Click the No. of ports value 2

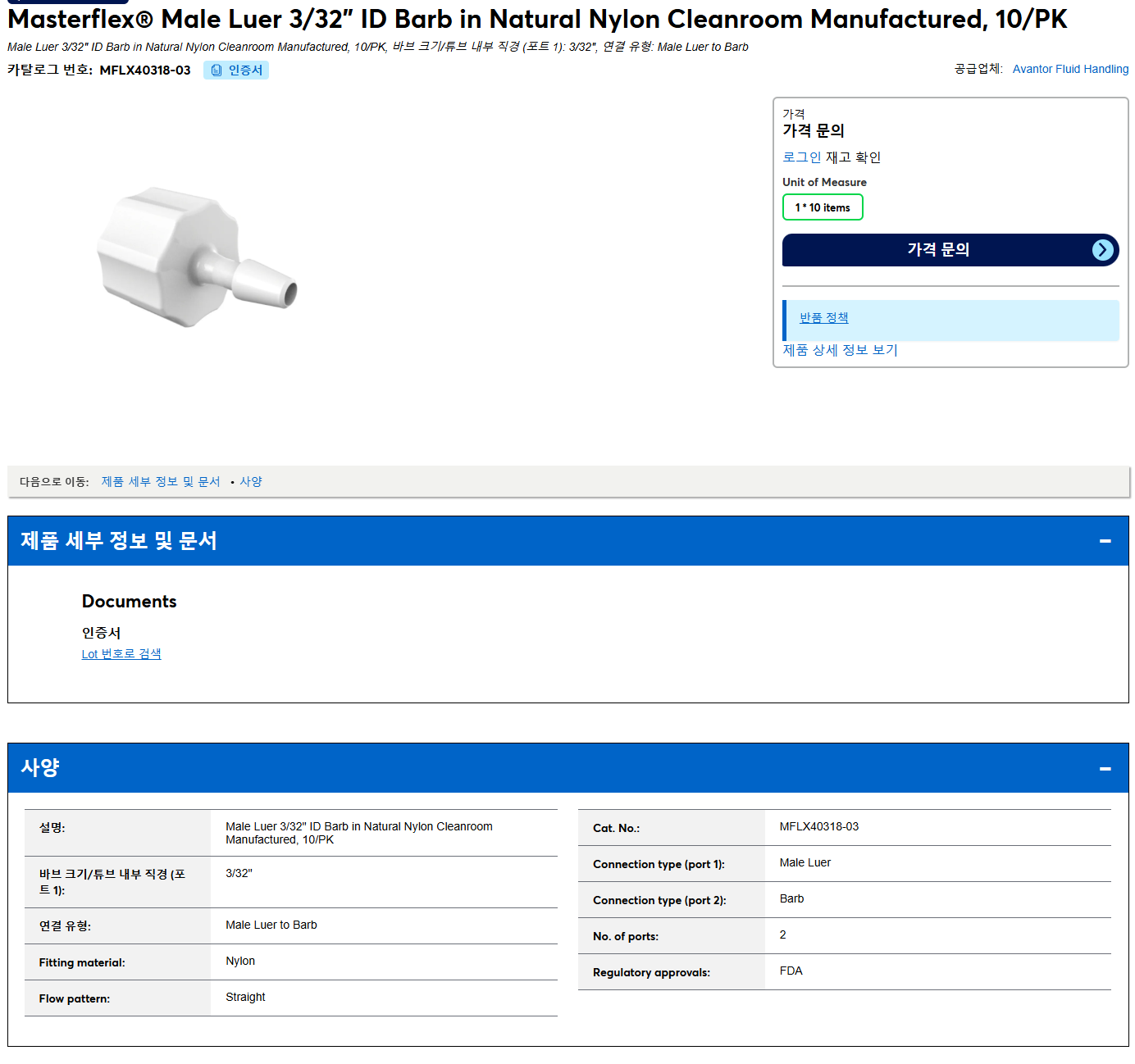pos(783,935)
